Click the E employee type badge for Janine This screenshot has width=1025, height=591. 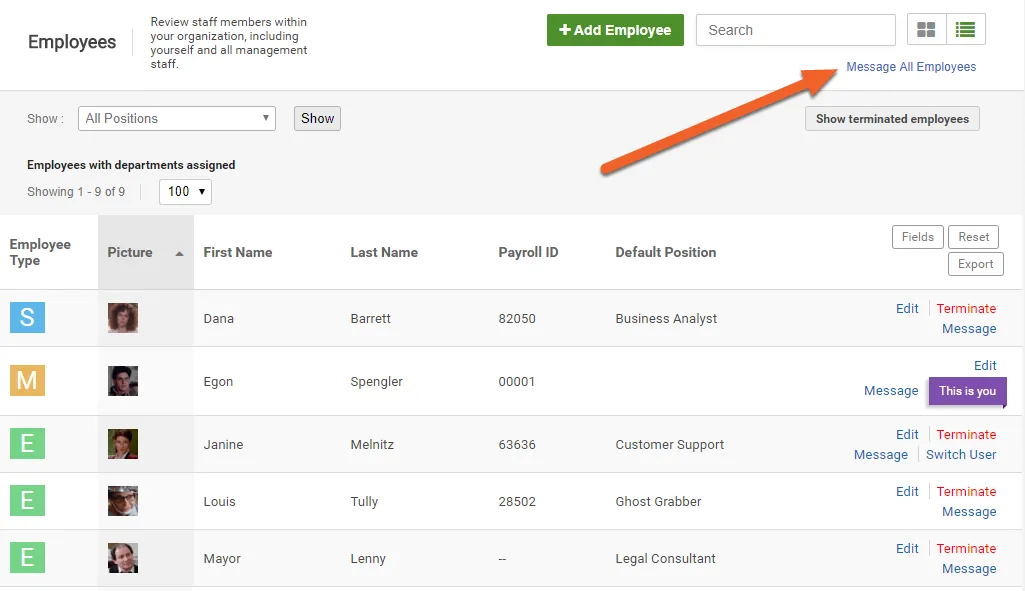27,443
